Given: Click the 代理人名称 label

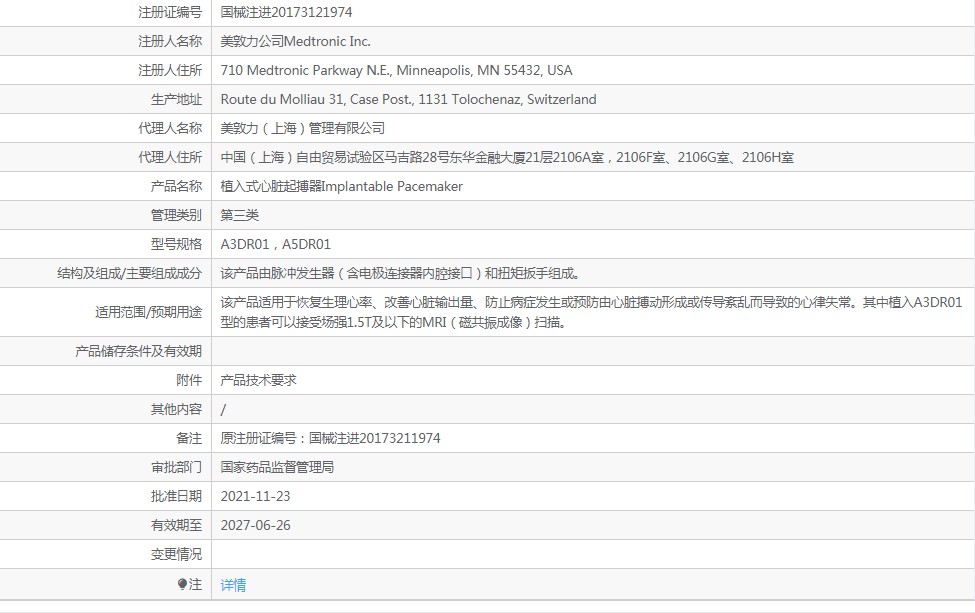Looking at the screenshot, I should pos(170,129).
